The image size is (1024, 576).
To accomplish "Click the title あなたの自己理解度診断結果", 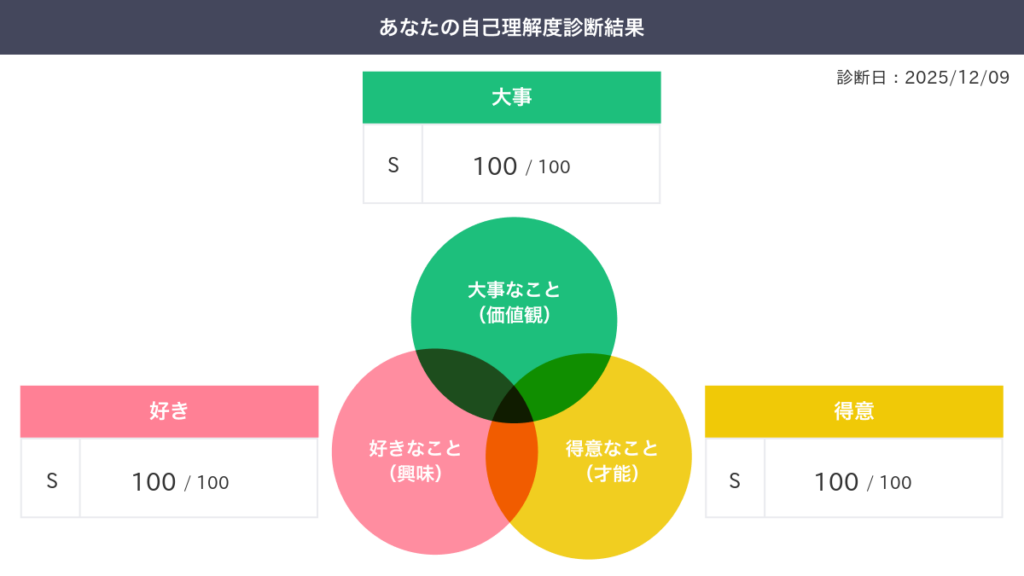I will [x=511, y=27].
